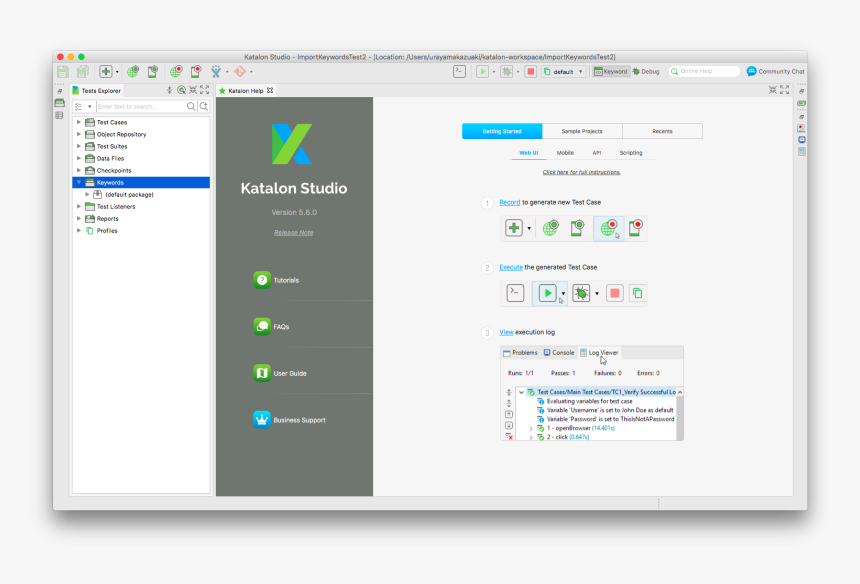Viewport: 860px width, 584px height.
Task: Click the Git icon in the toolbar
Action: 239,72
